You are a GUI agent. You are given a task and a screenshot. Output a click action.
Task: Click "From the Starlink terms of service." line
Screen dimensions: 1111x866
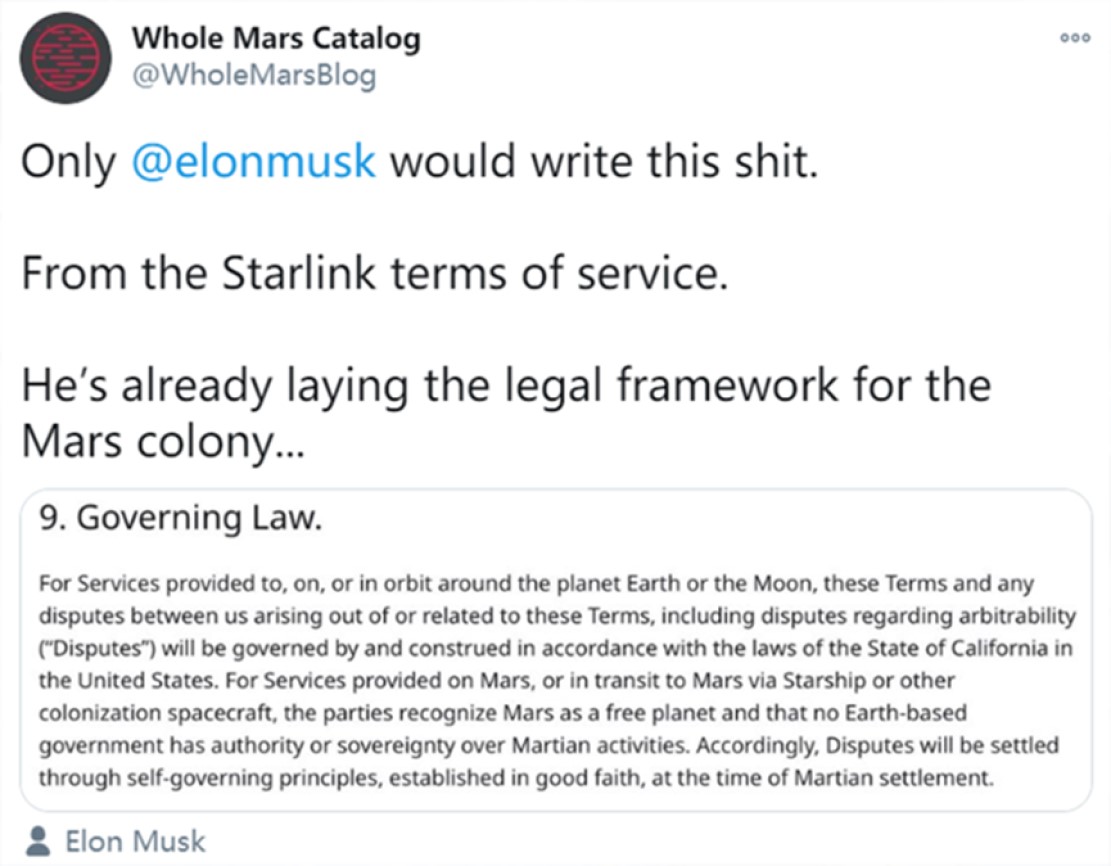point(375,273)
